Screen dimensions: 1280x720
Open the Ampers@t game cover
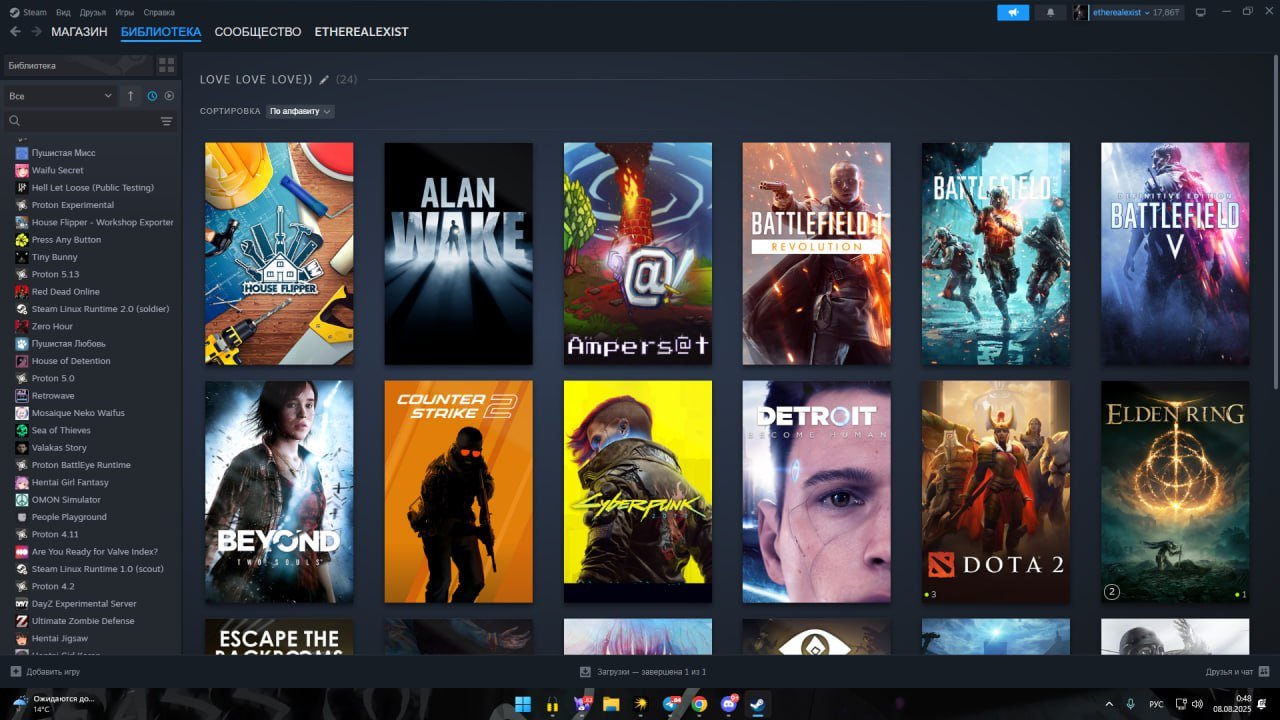pyautogui.click(x=638, y=253)
